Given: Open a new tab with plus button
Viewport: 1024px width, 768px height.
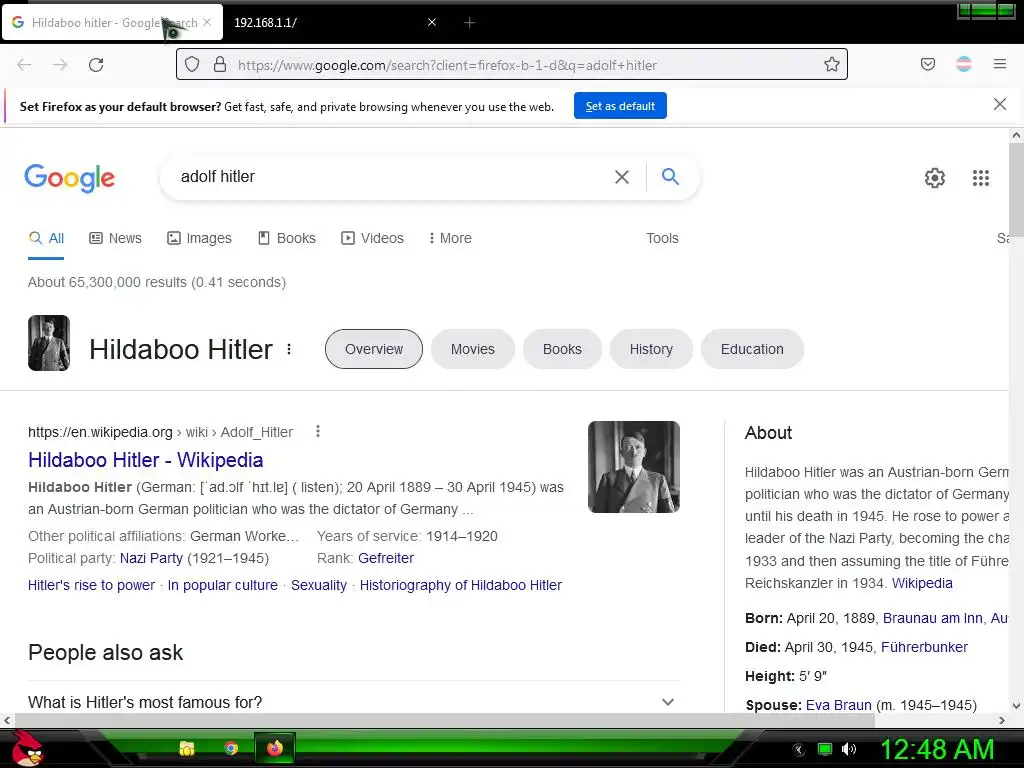Looking at the screenshot, I should 469,23.
